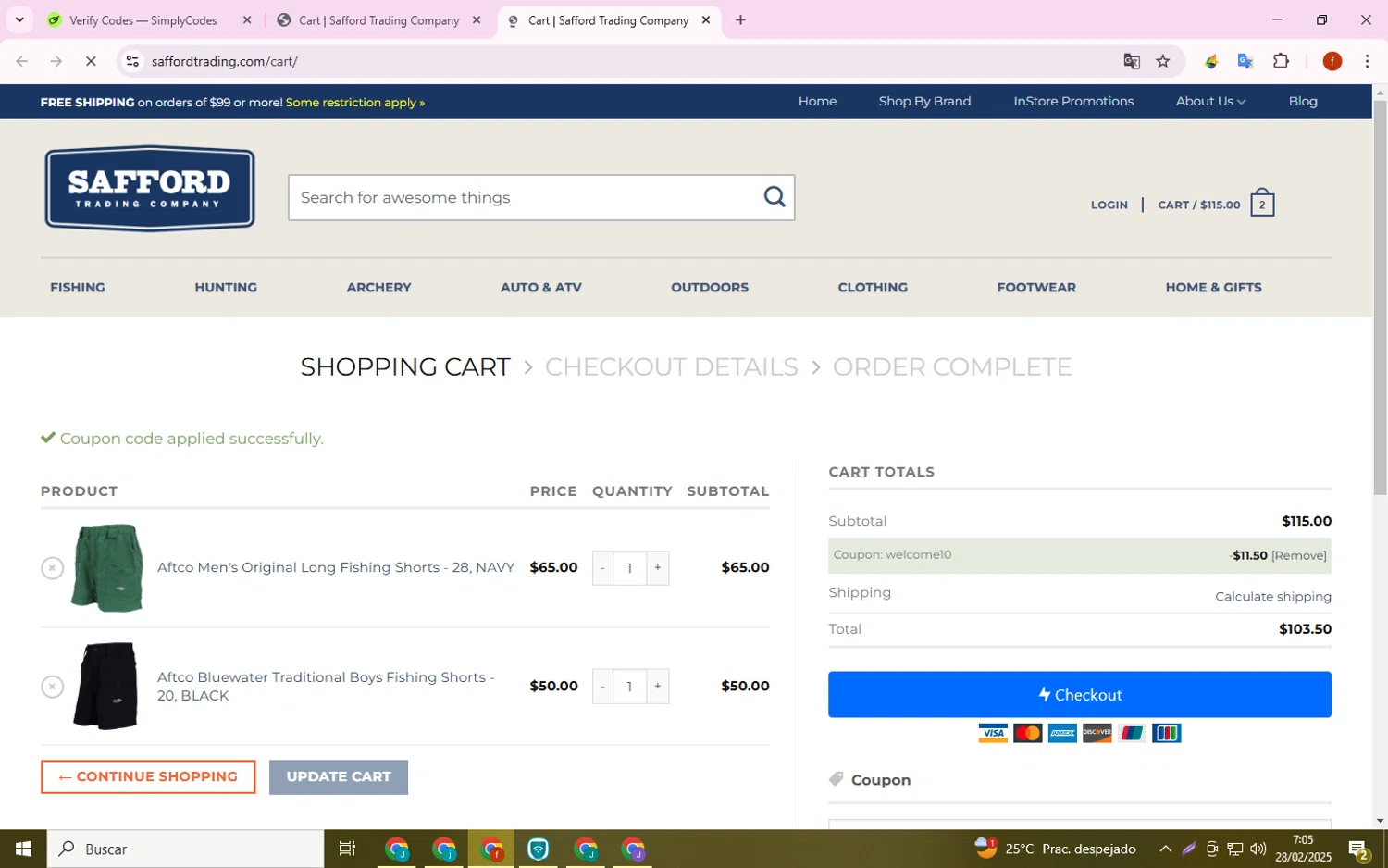Open InStore Promotions page
1388x868 pixels.
click(1073, 101)
